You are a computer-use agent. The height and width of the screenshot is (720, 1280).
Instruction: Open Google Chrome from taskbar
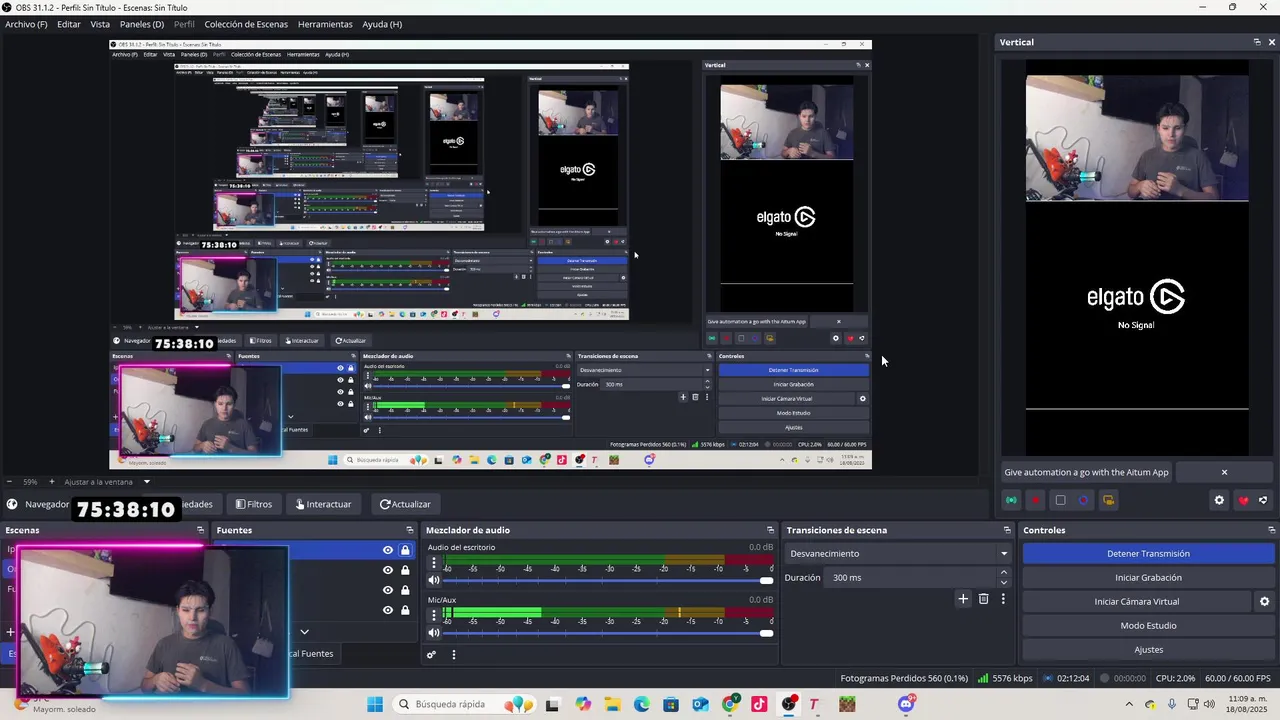[730, 704]
